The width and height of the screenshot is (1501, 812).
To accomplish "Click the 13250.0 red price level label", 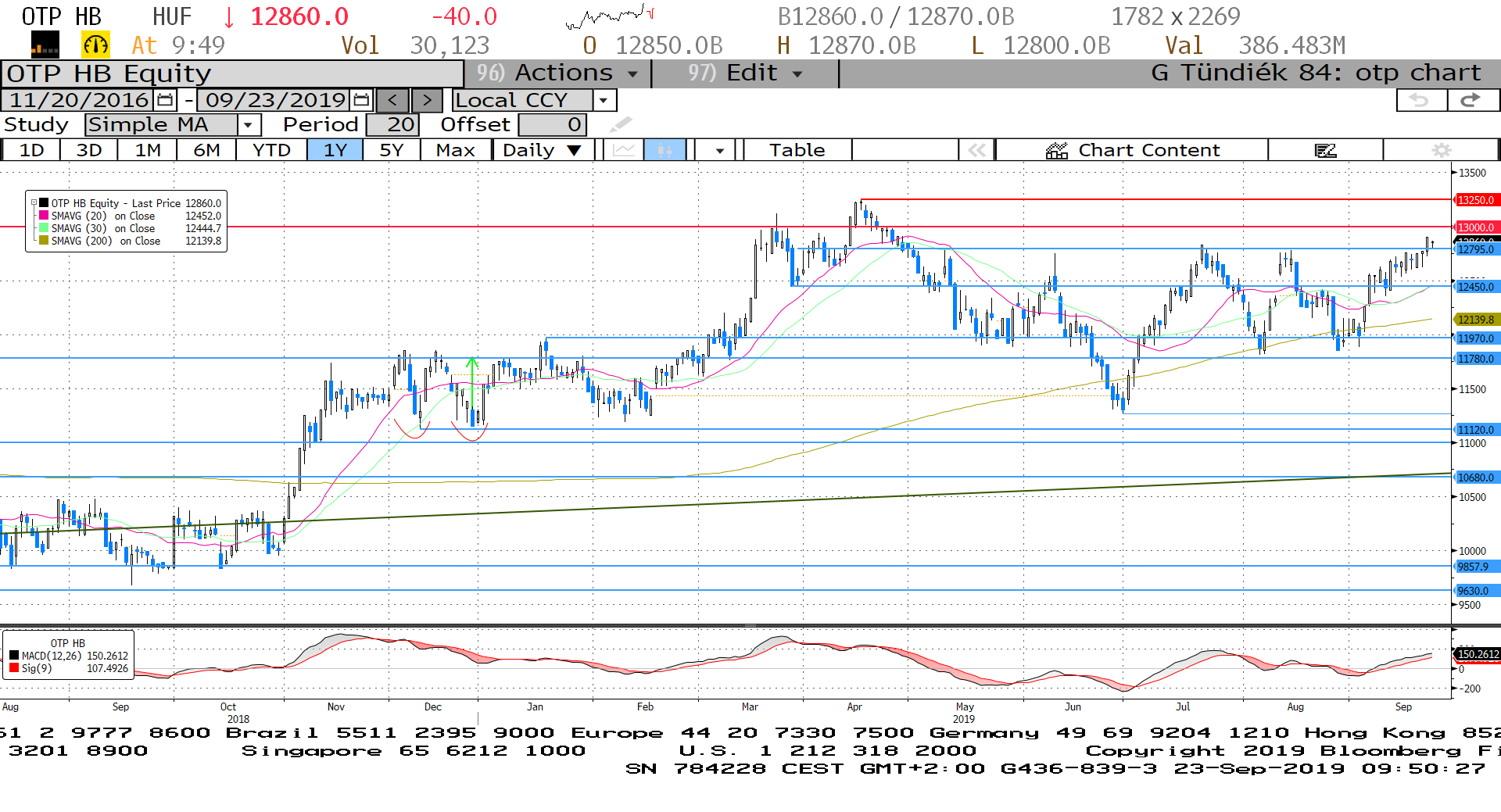I will pyautogui.click(x=1476, y=200).
